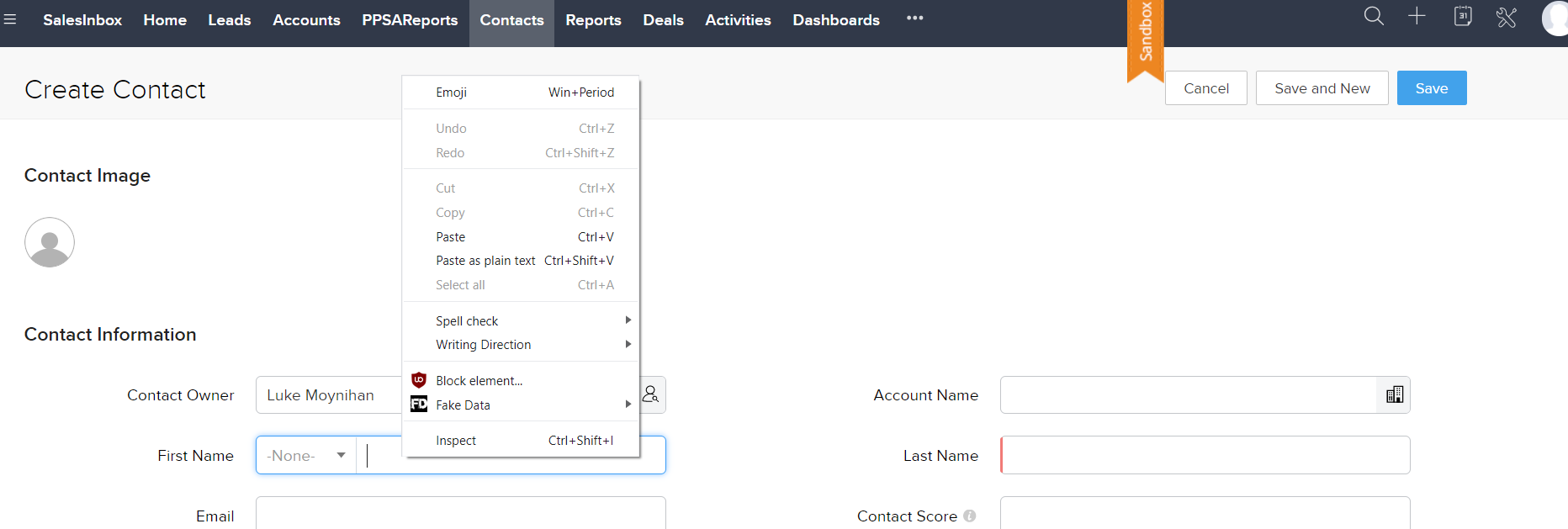This screenshot has width=1568, height=529.
Task: Open the Reports tab
Action: click(x=593, y=19)
